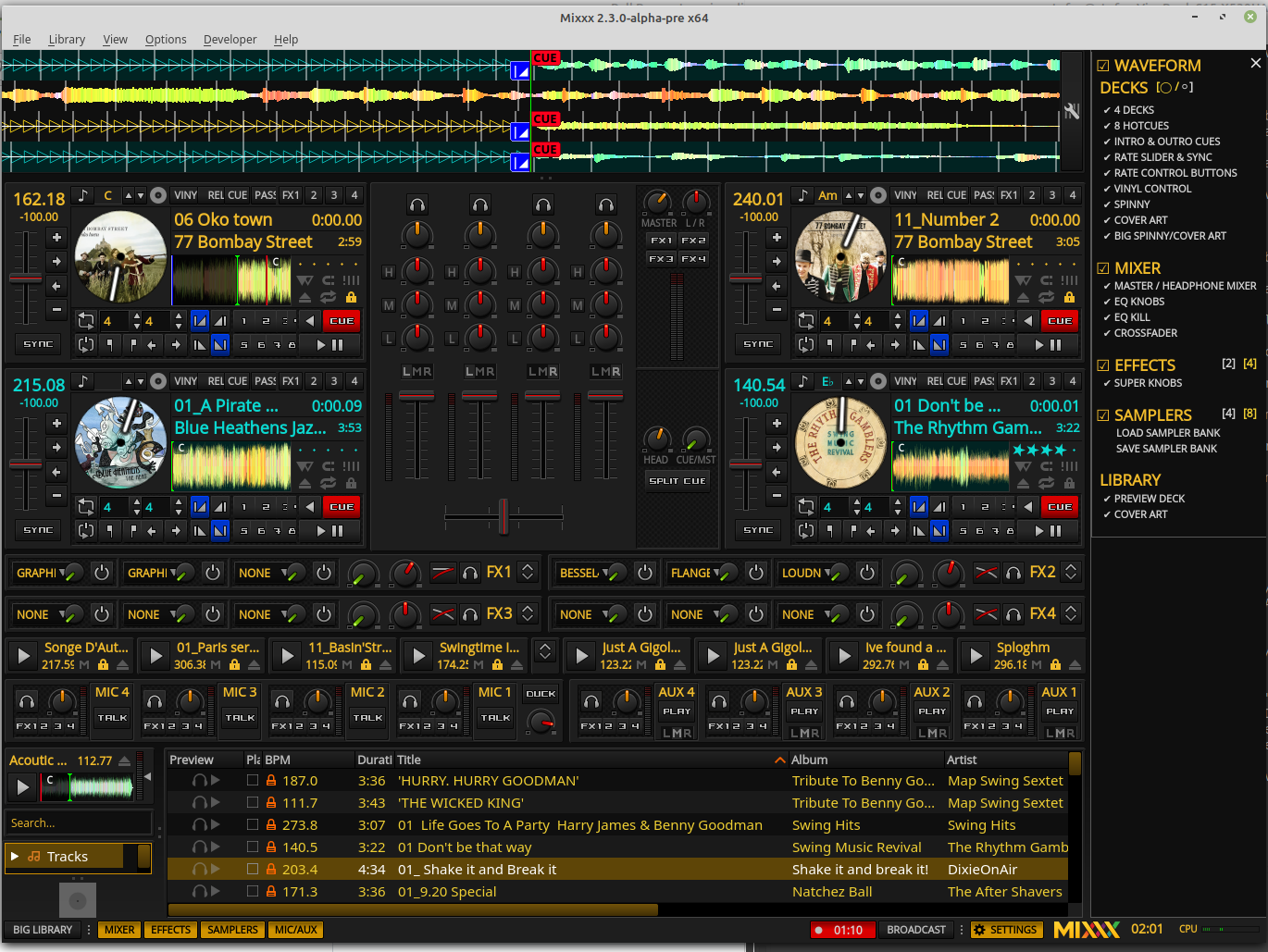
Task: Toggle repeat icon on the 06 Oko town deck
Action: click(x=328, y=298)
